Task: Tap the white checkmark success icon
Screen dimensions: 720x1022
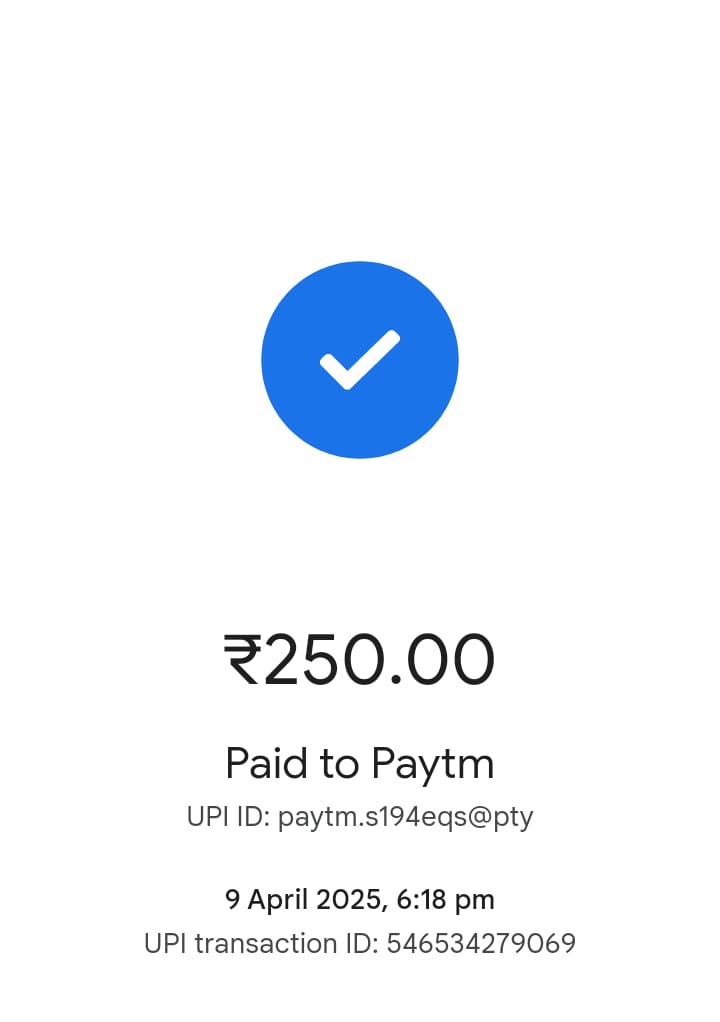Action: (x=360, y=360)
